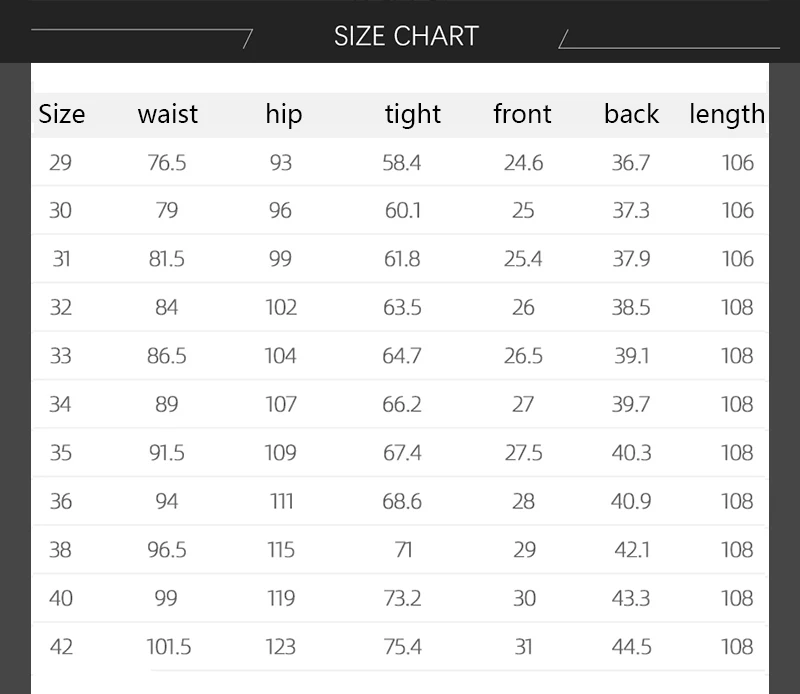Click back value 36.7

click(x=631, y=163)
